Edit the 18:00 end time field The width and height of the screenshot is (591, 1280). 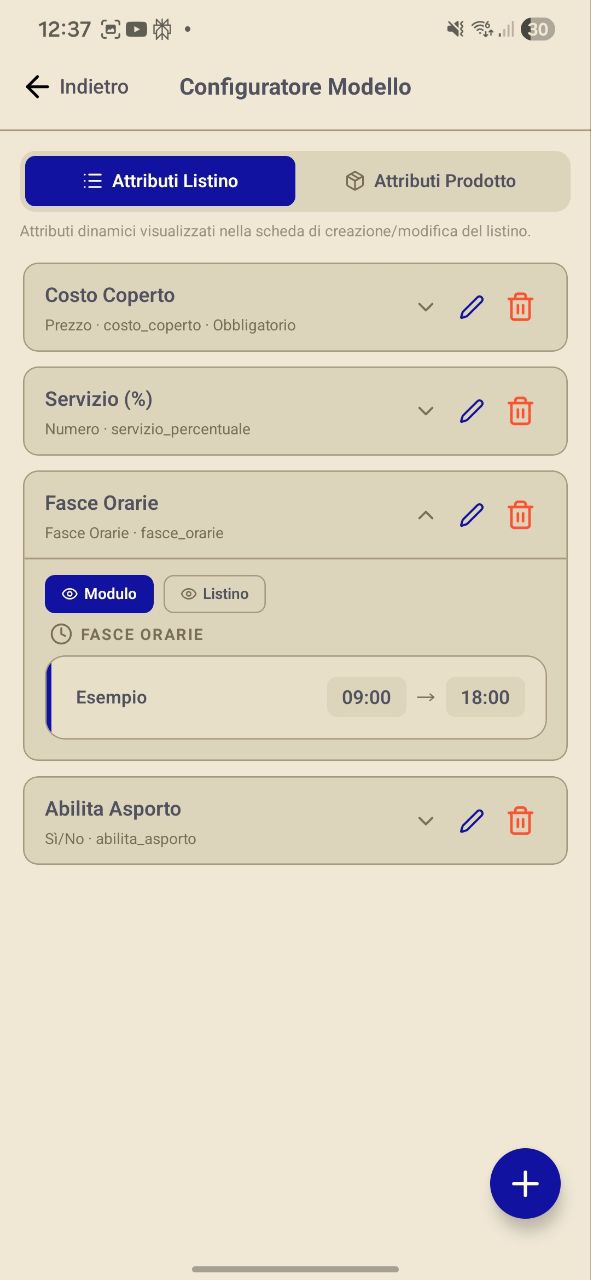[x=485, y=697]
